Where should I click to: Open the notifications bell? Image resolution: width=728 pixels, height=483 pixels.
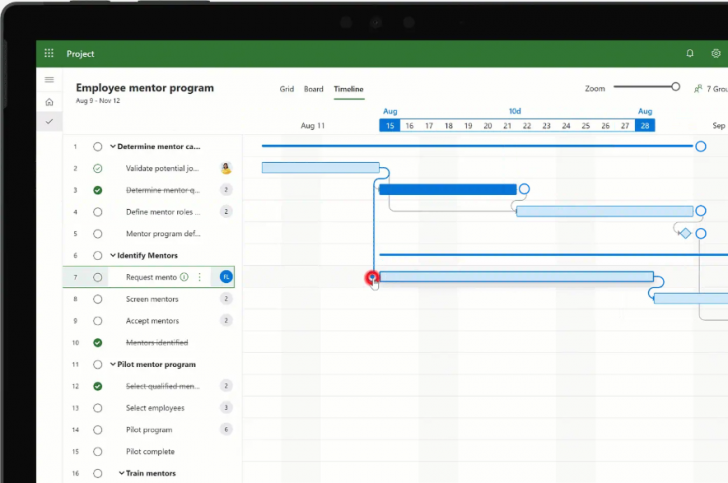point(690,53)
